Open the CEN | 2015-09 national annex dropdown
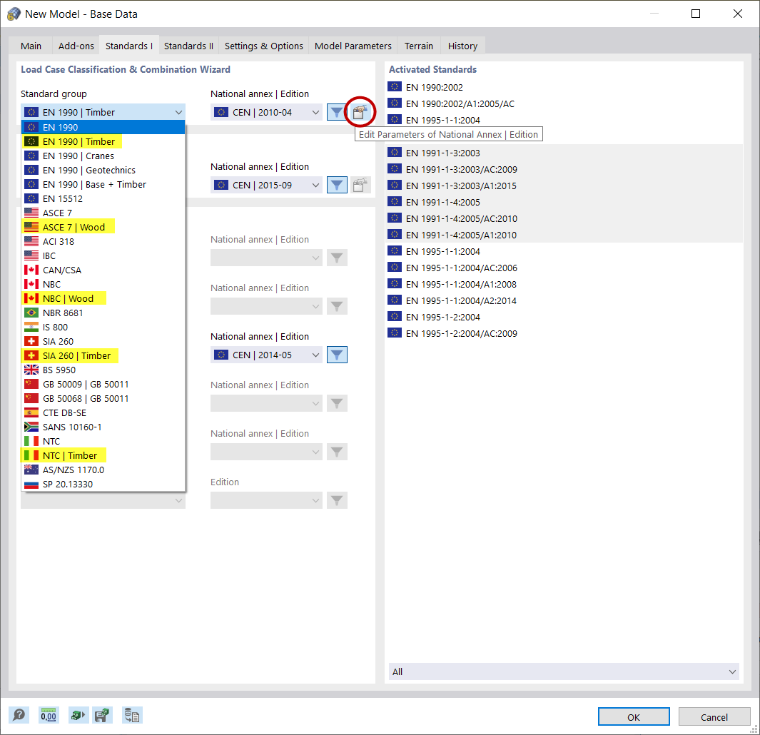Image resolution: width=760 pixels, height=735 pixels. tap(266, 185)
